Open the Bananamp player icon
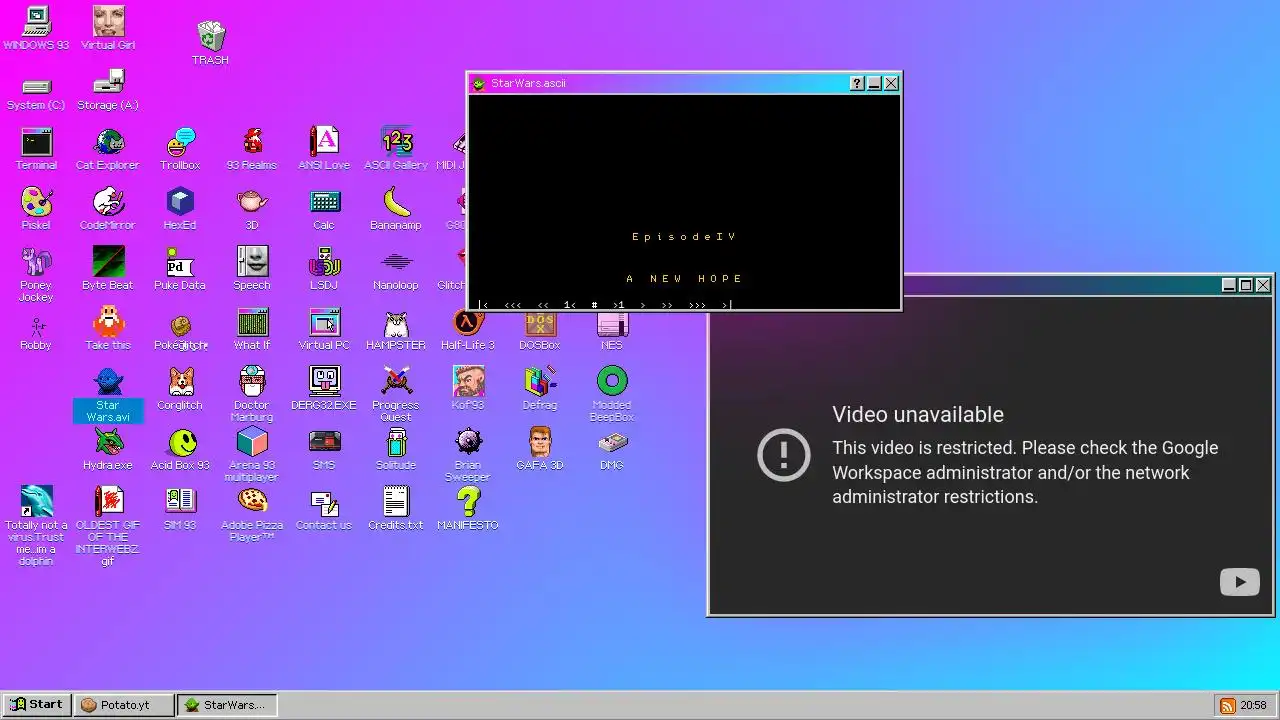 point(396,209)
